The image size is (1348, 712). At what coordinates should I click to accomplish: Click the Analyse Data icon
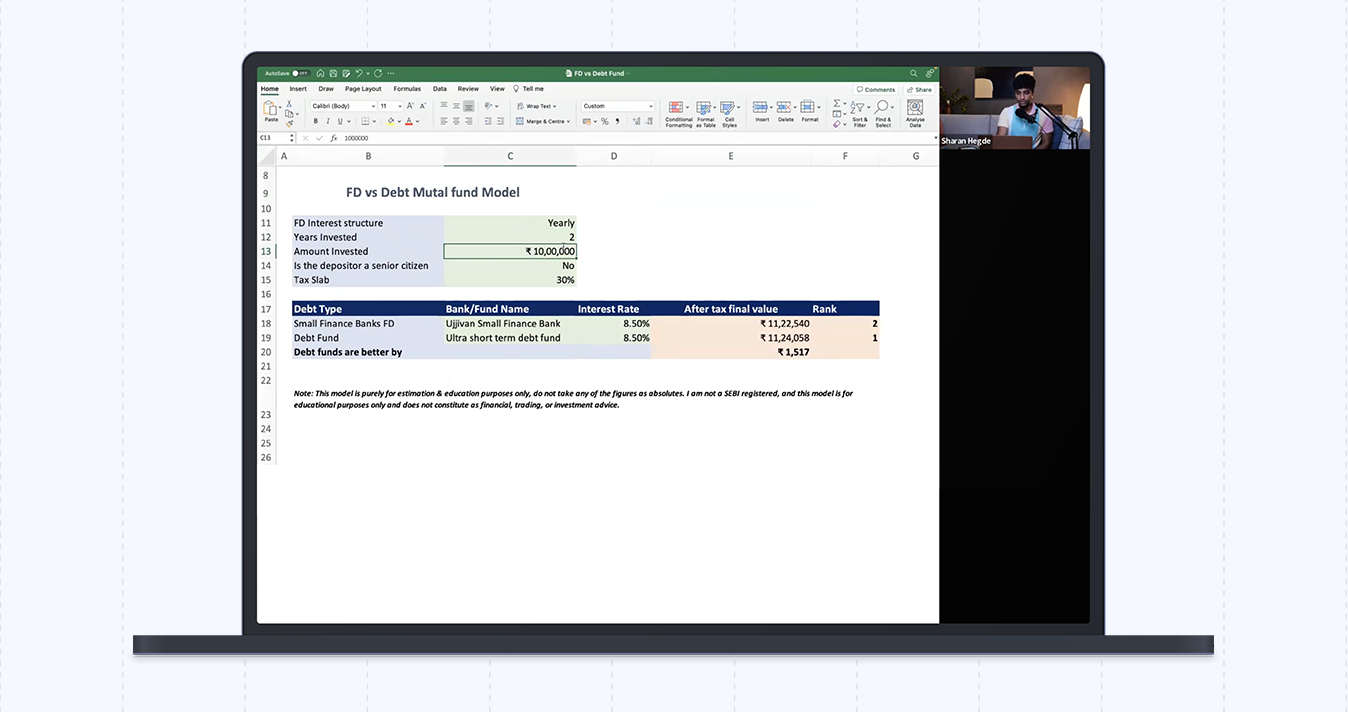click(915, 113)
